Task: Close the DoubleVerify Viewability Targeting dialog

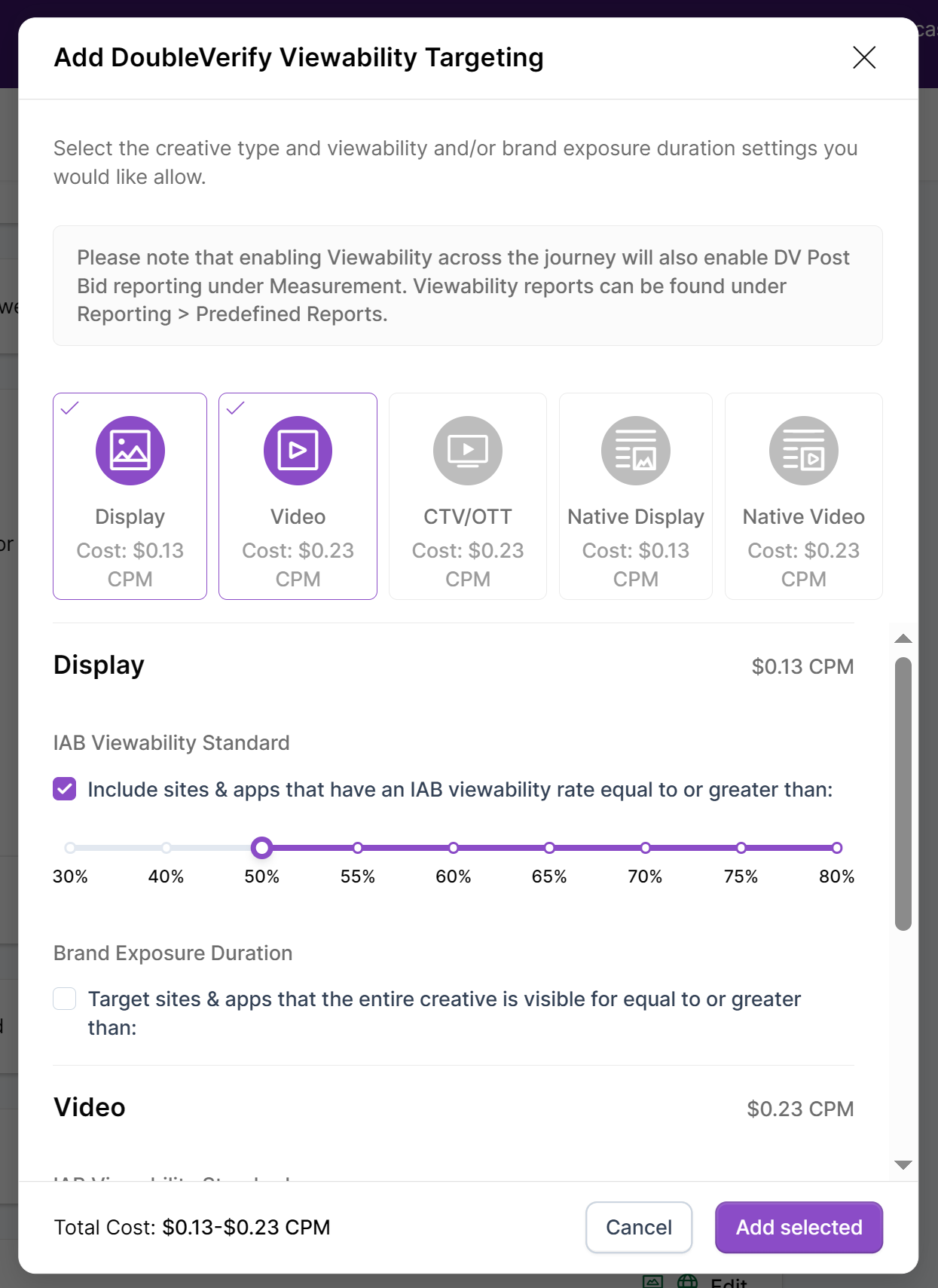Action: (x=863, y=57)
